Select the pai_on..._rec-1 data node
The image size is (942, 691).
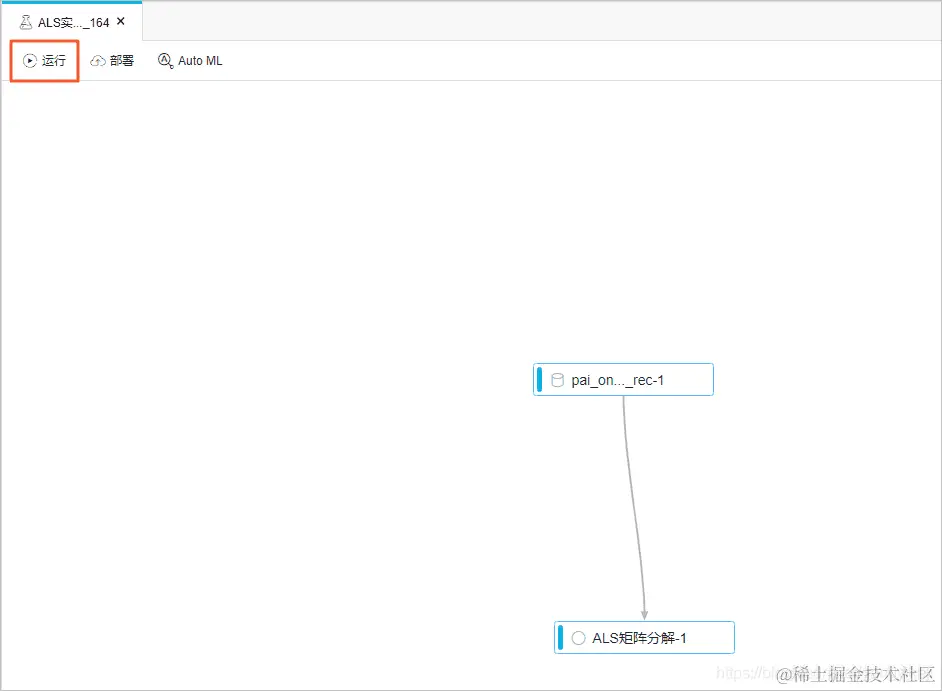623,380
